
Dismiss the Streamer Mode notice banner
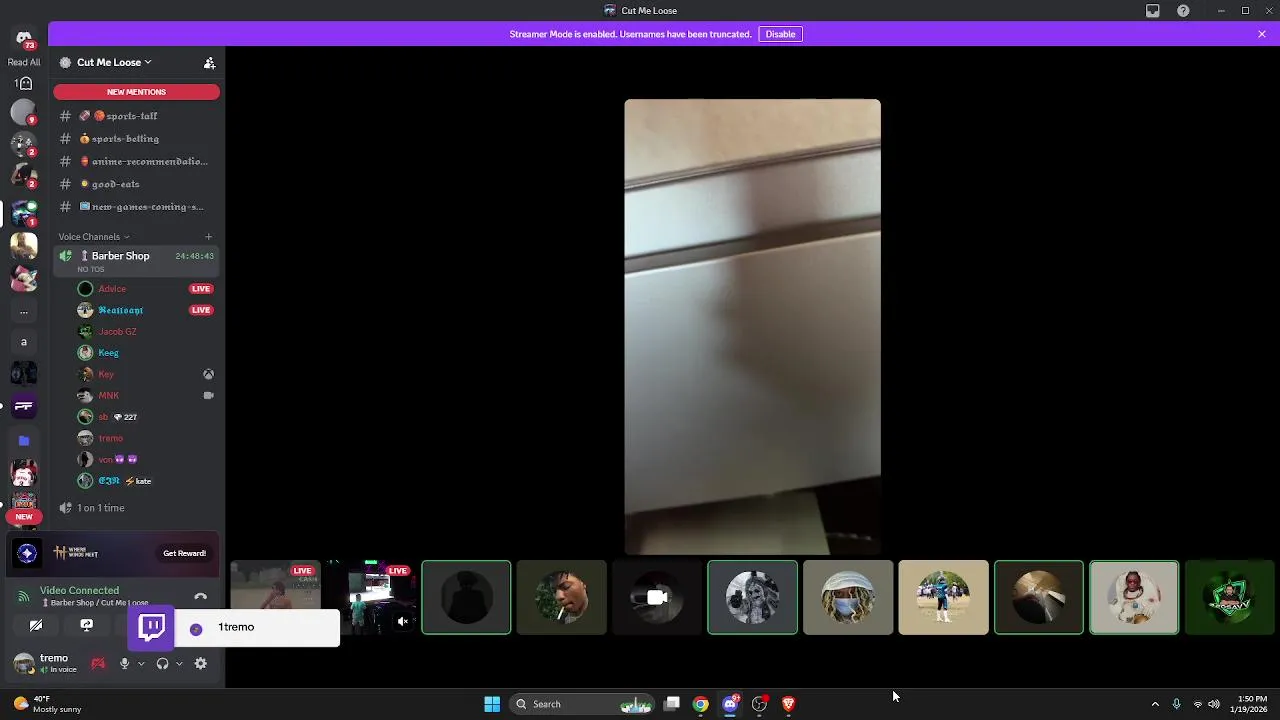(x=1262, y=34)
